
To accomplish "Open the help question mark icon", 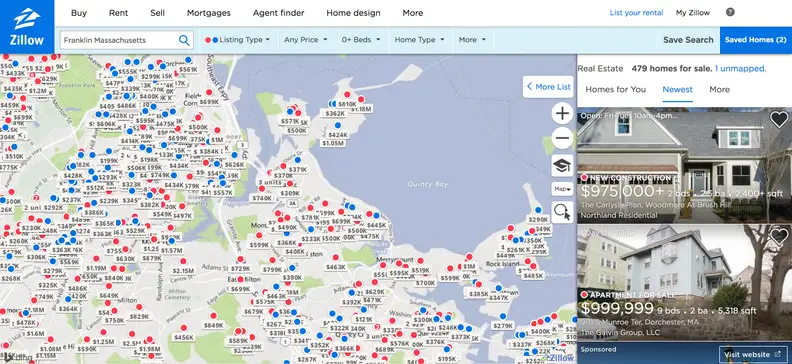I will (730, 12).
